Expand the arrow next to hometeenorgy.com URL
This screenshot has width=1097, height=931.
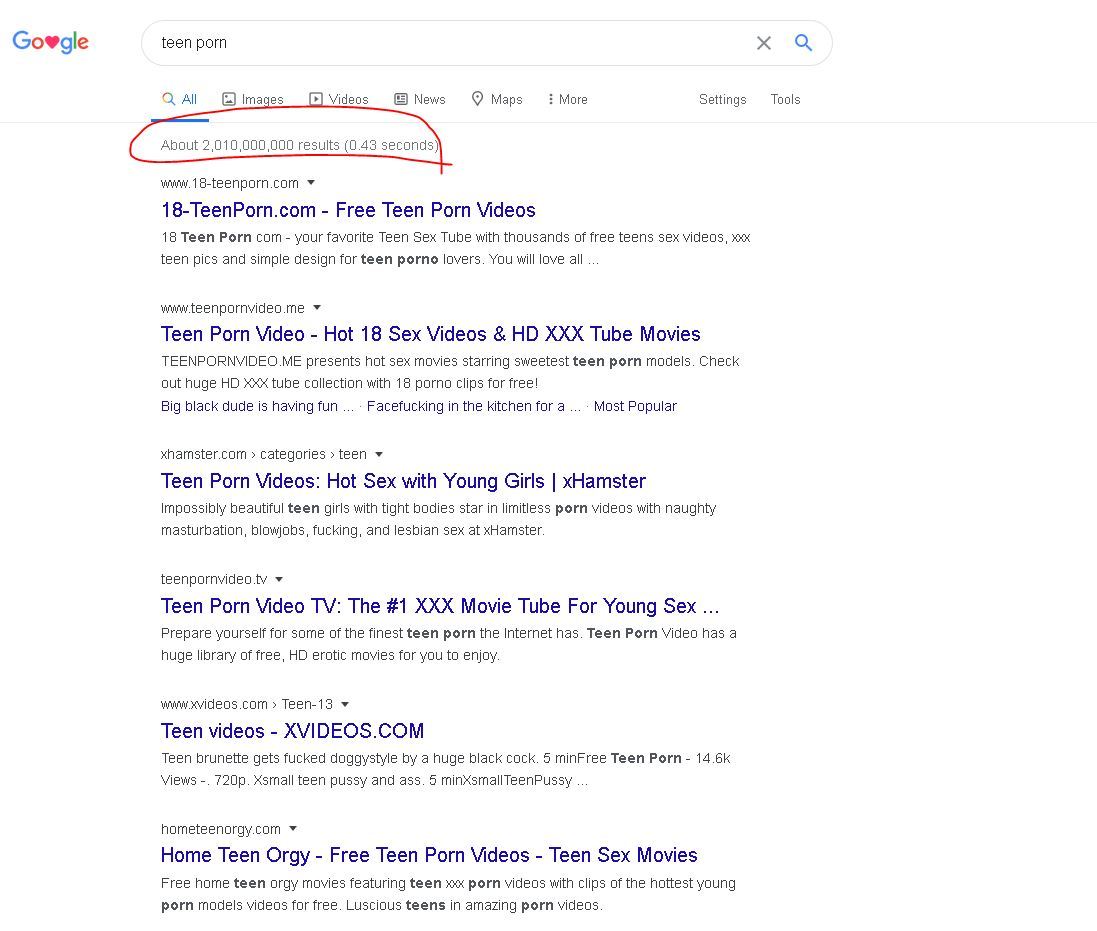tap(293, 828)
